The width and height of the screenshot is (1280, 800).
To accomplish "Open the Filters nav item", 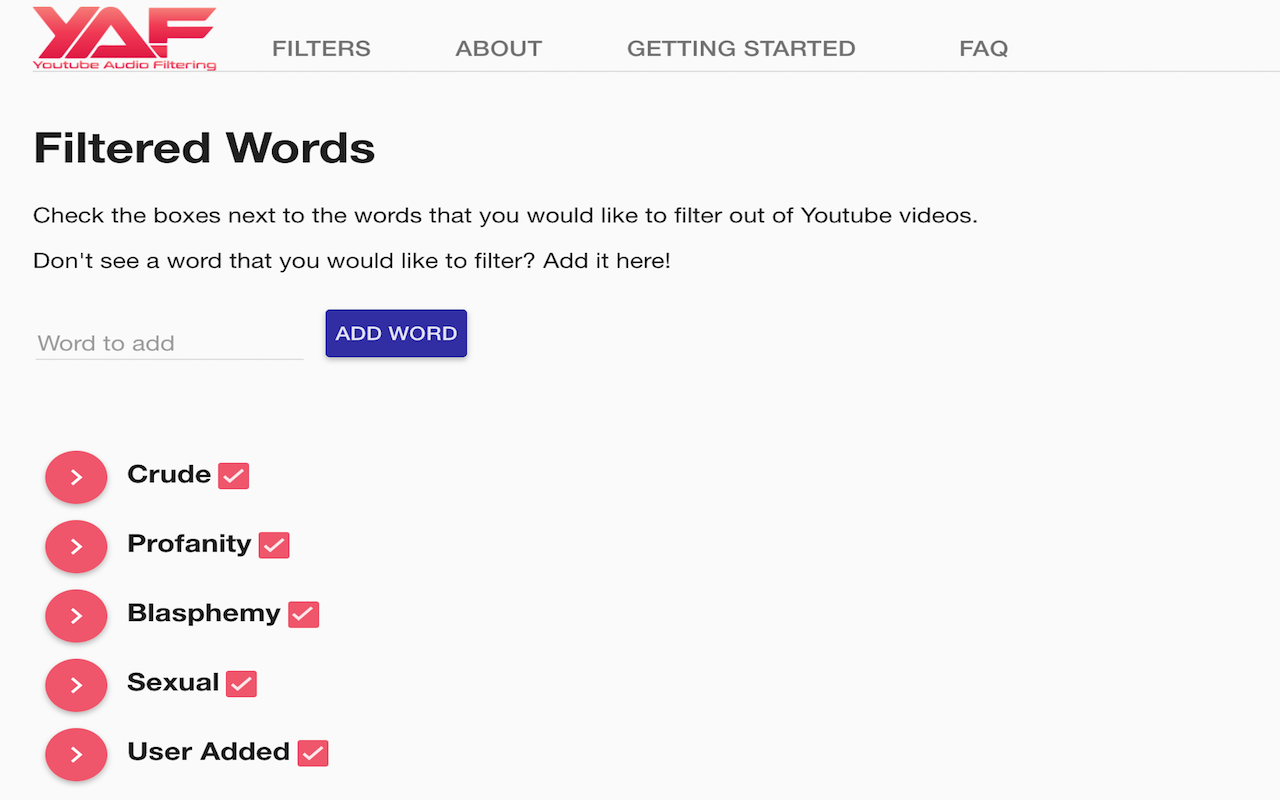I will pyautogui.click(x=321, y=48).
